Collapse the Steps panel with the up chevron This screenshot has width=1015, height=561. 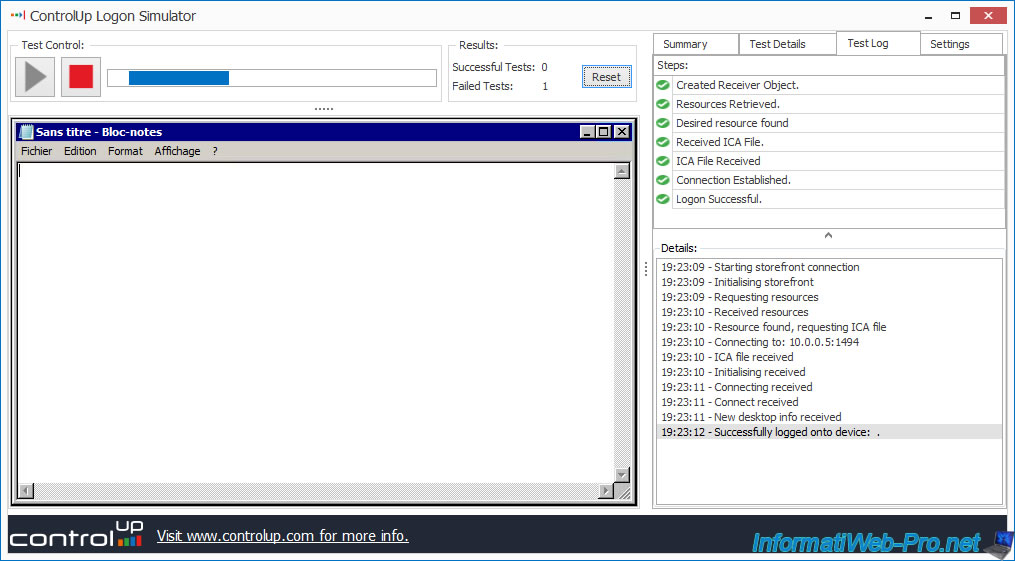(x=828, y=236)
